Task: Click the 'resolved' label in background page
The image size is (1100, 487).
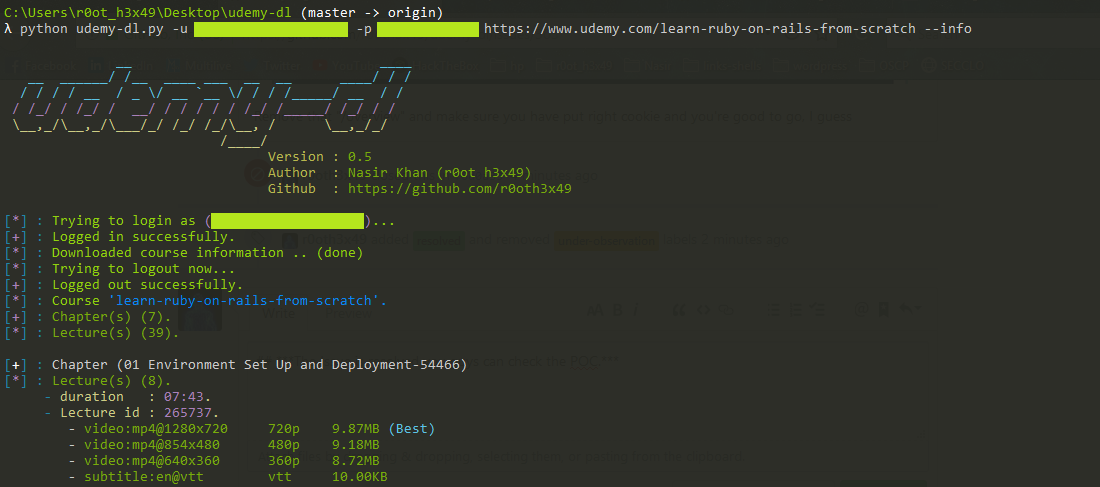Action: click(438, 241)
